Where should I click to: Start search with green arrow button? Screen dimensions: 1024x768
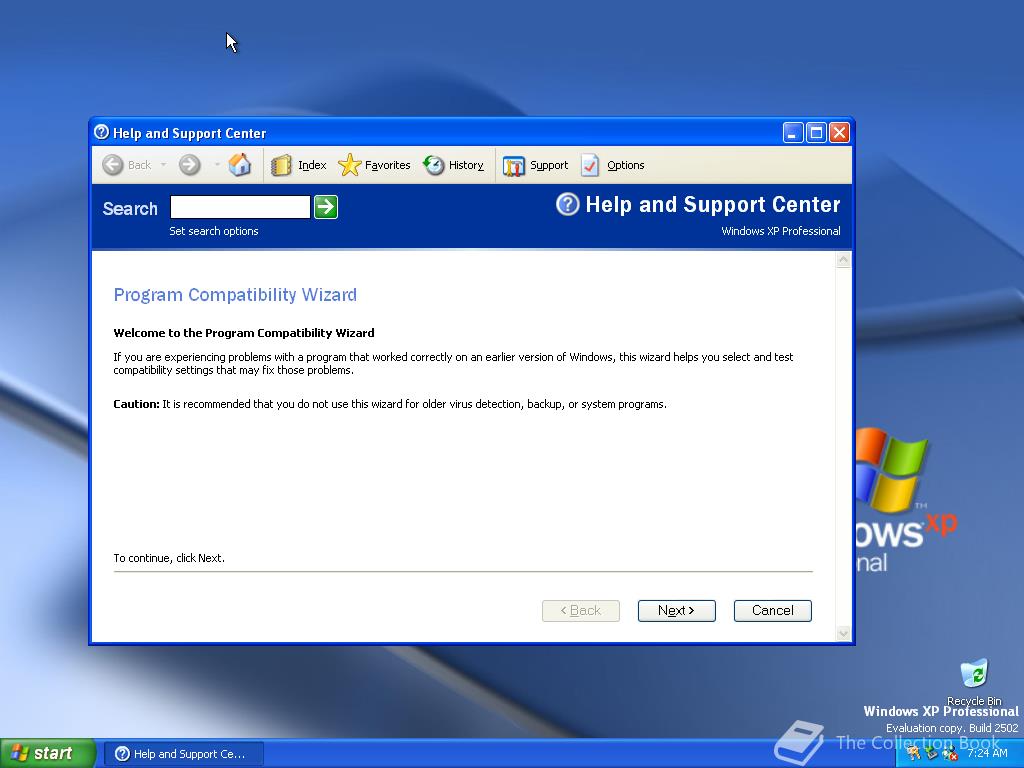[326, 207]
